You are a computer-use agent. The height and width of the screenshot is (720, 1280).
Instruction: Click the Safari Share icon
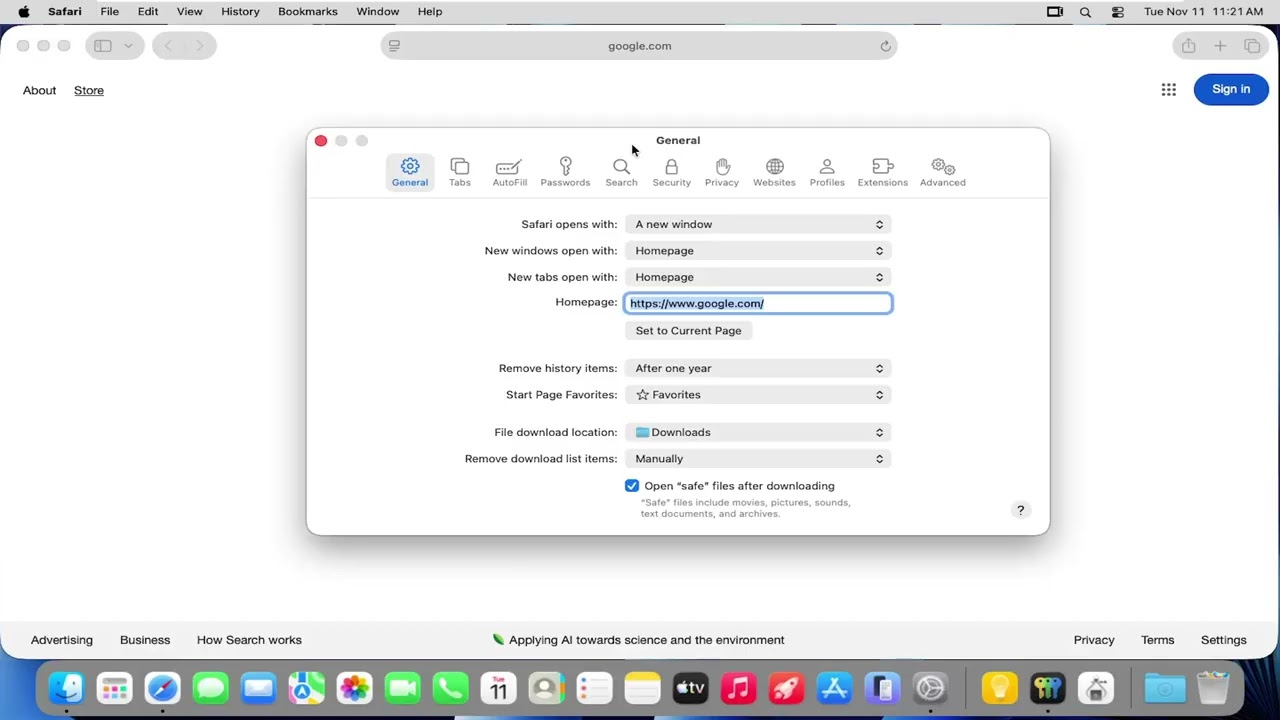coord(1188,46)
